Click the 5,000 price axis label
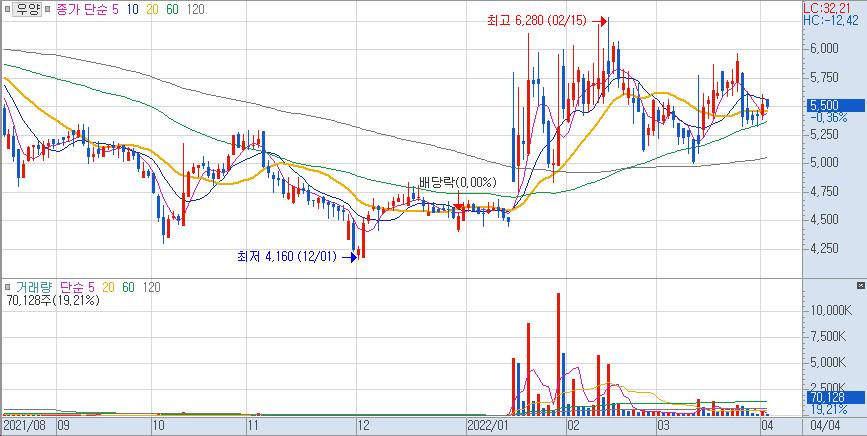 [x=825, y=163]
